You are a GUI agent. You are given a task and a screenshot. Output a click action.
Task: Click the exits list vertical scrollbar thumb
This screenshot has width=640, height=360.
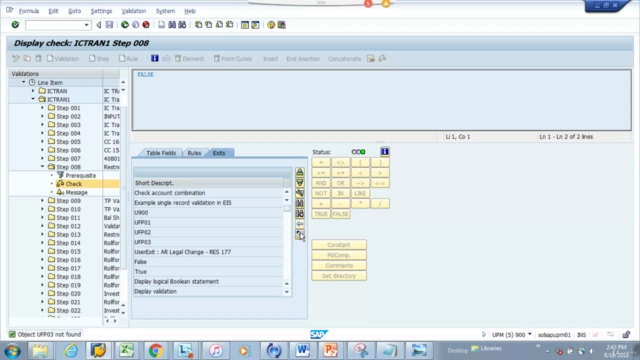(287, 208)
